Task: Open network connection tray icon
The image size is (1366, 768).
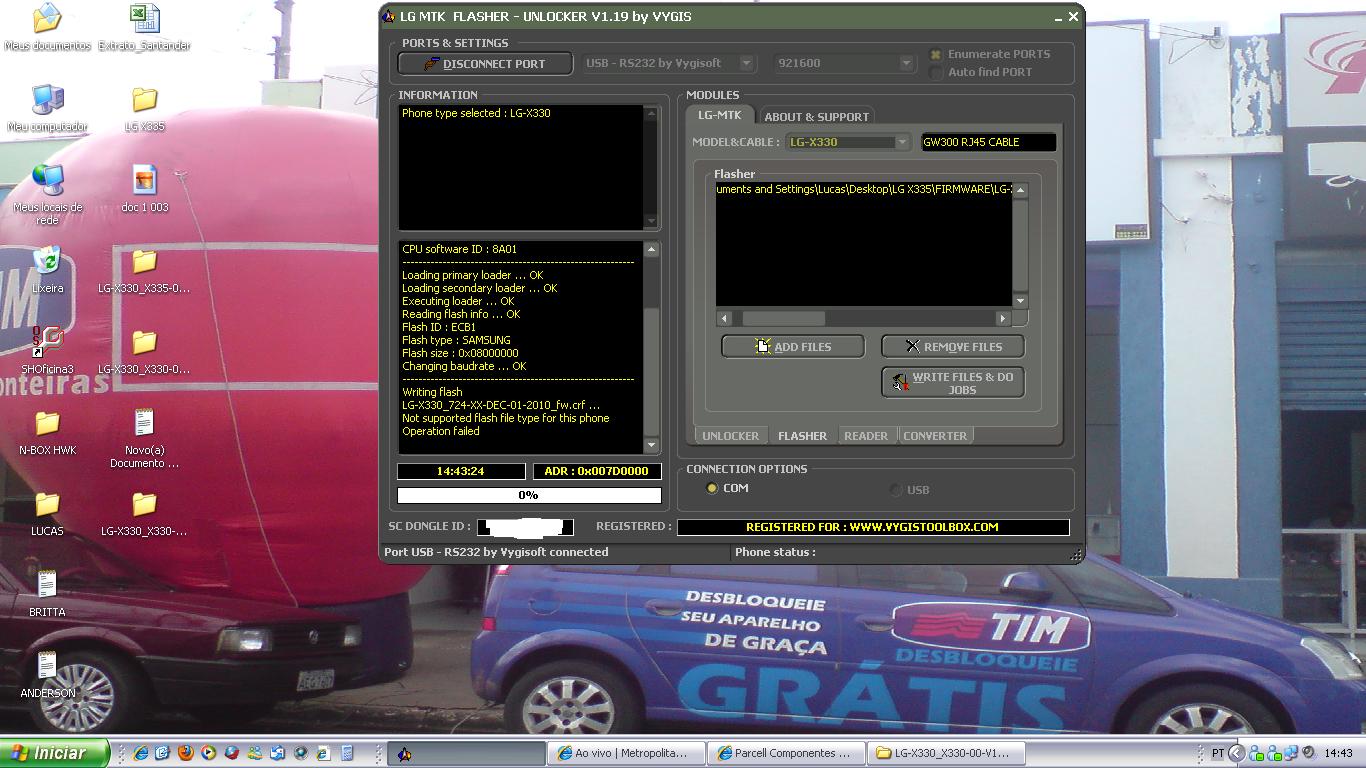Action: (x=1290, y=753)
